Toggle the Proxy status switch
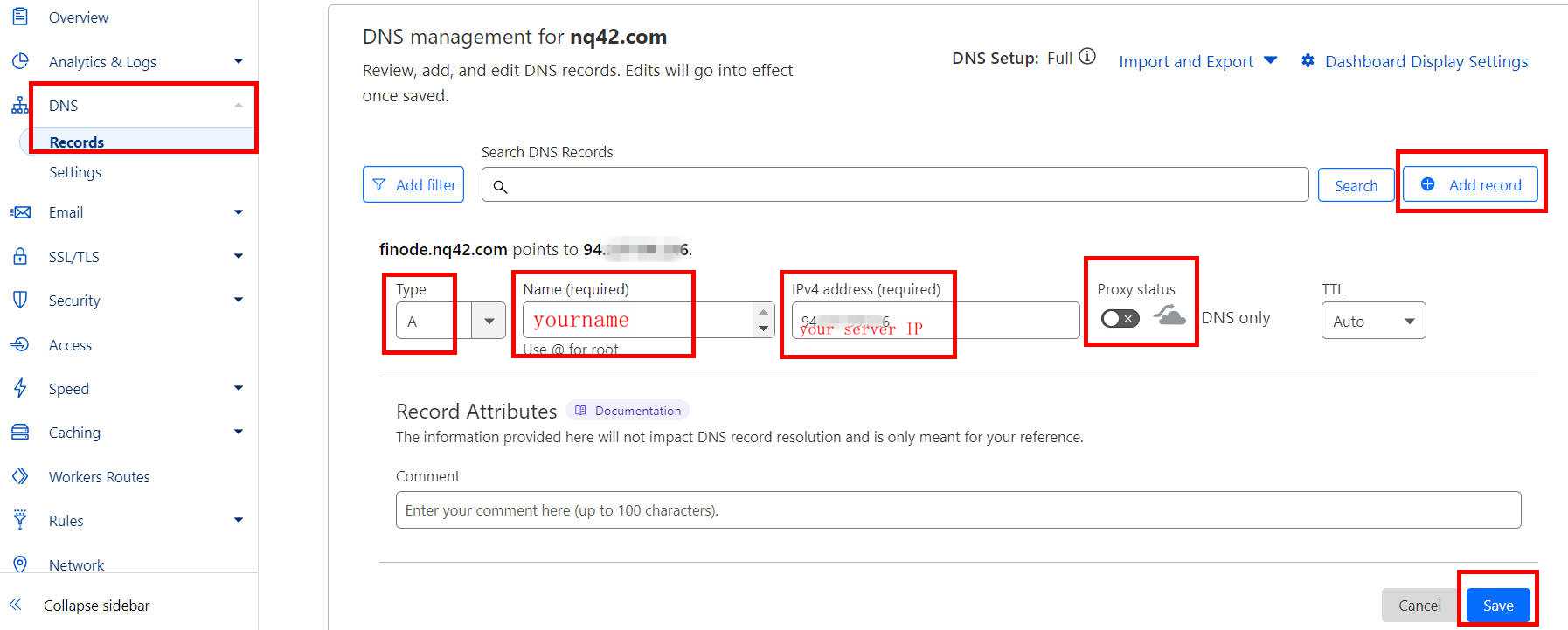This screenshot has width=1568, height=630. pyautogui.click(x=1120, y=318)
